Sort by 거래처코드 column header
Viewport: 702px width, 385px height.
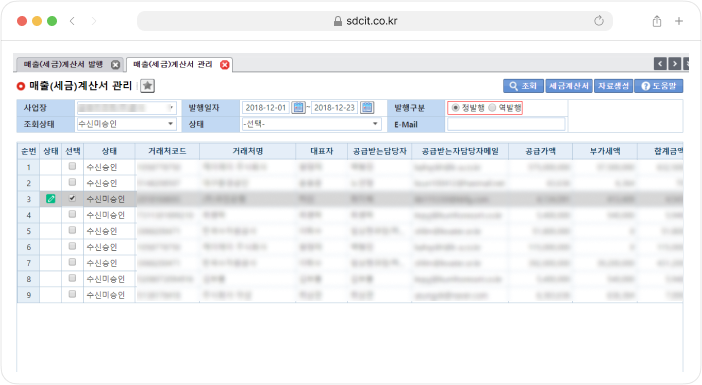[167, 151]
